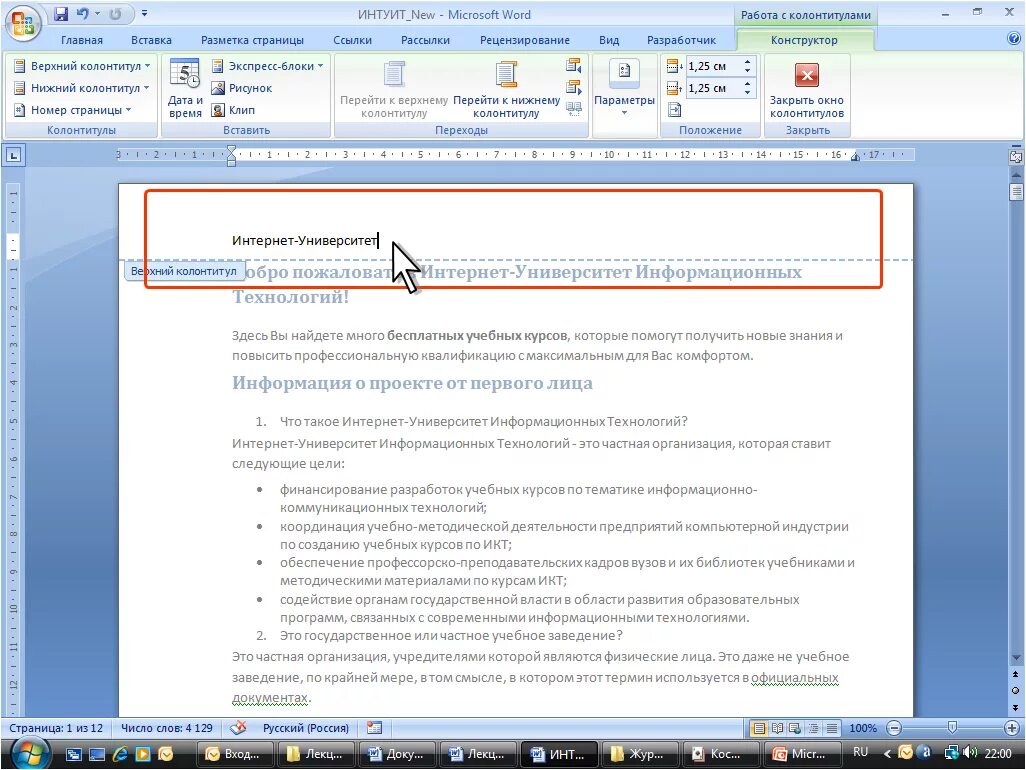Image resolution: width=1026 pixels, height=770 pixels.
Task: Click the macro recording status icon
Action: click(x=374, y=727)
